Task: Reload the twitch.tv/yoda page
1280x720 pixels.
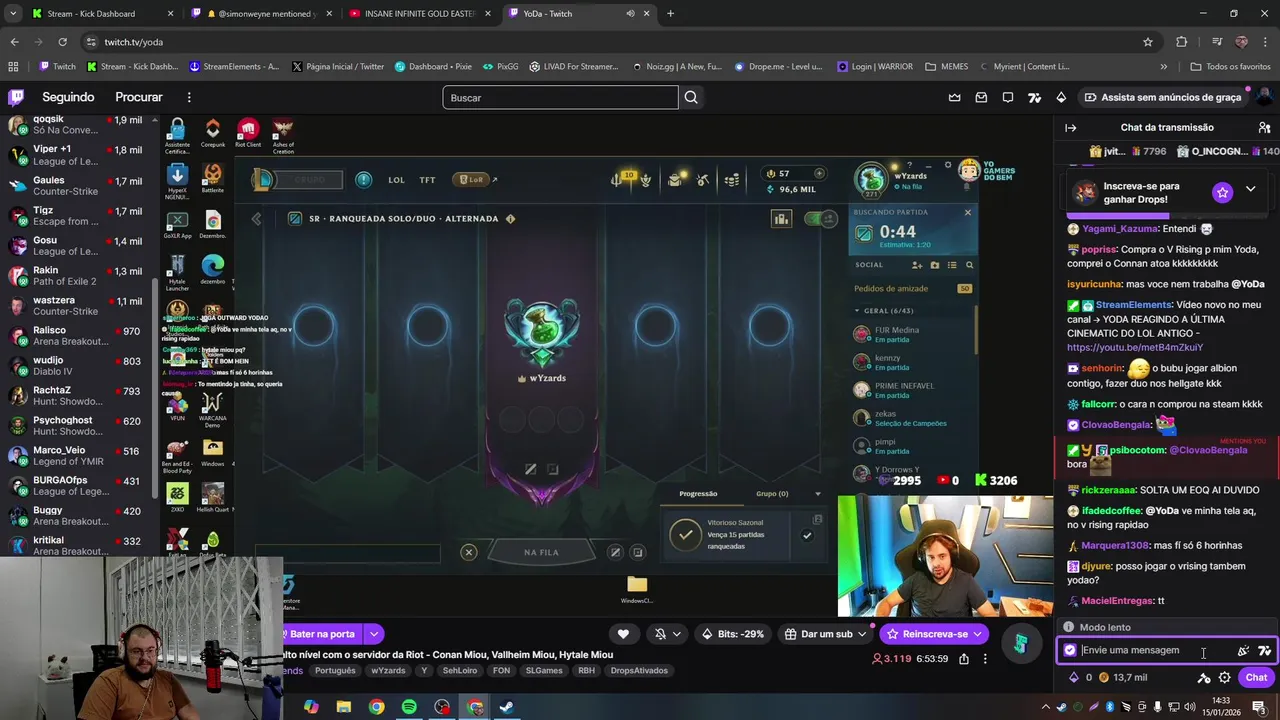Action: click(x=62, y=42)
